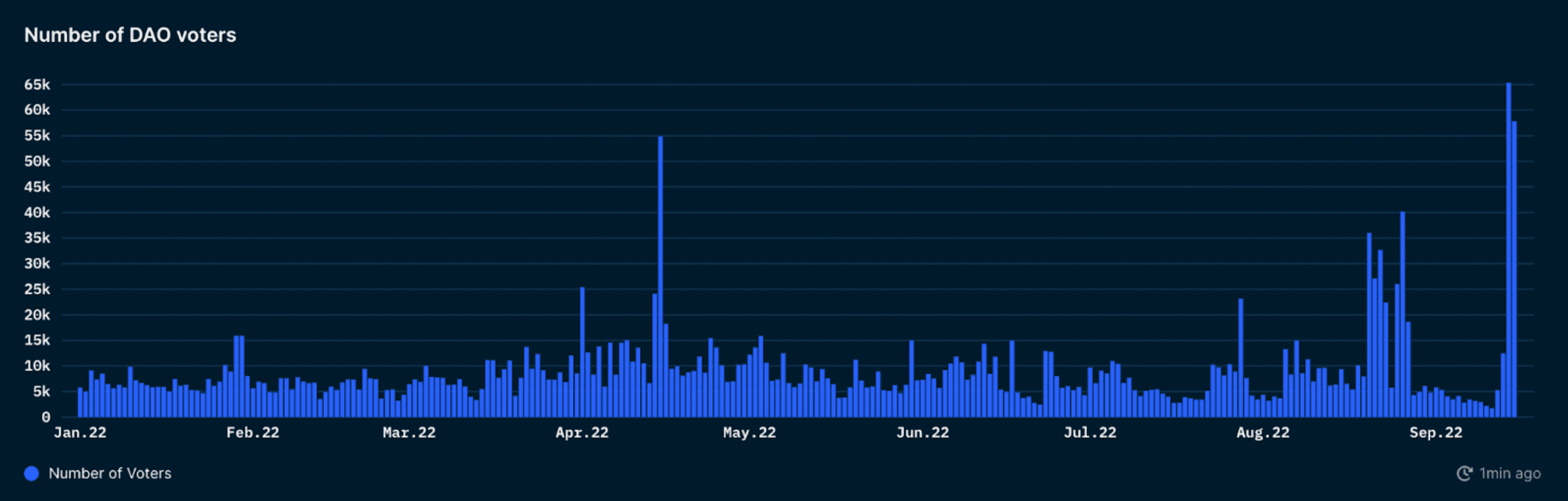Click the Jun.22 x-axis label
The height and width of the screenshot is (501, 1568).
pos(922,433)
